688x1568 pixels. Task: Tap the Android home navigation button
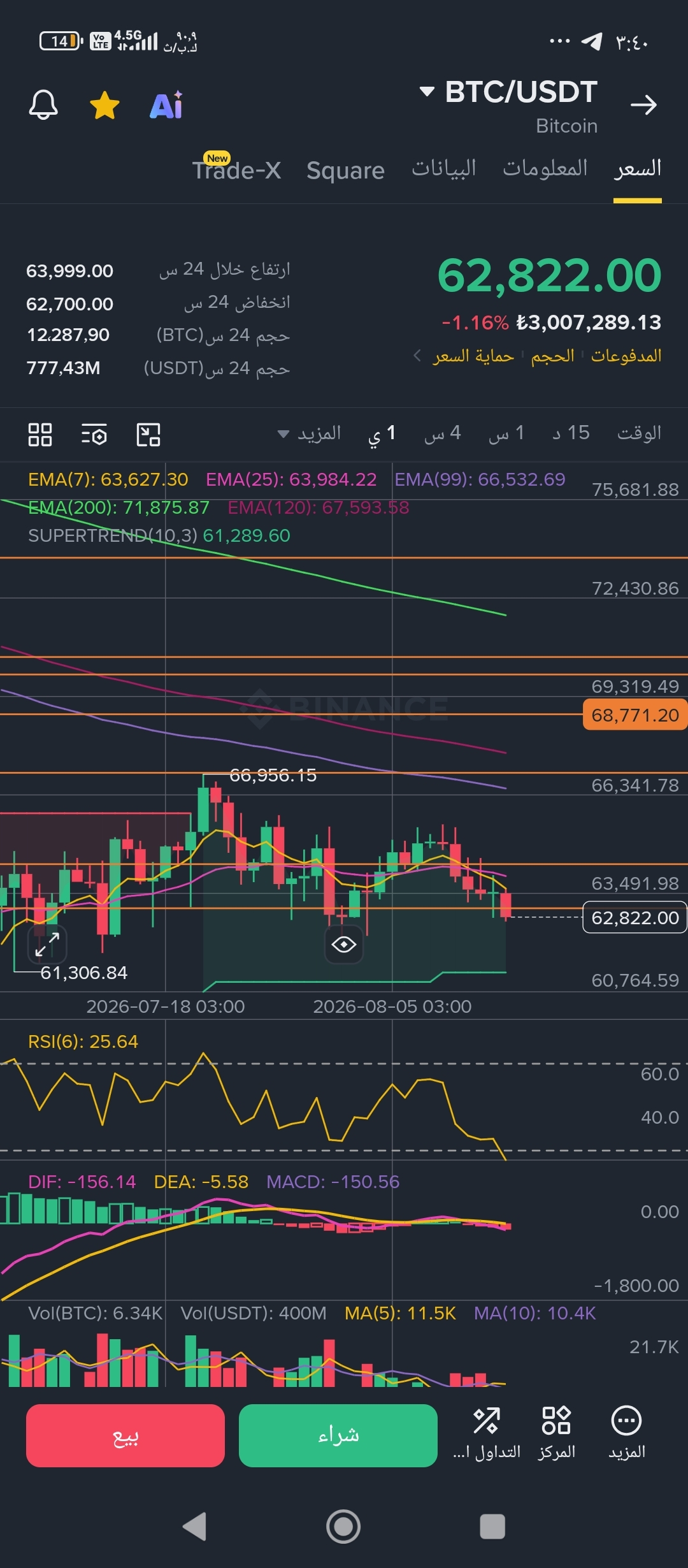[x=343, y=1527]
